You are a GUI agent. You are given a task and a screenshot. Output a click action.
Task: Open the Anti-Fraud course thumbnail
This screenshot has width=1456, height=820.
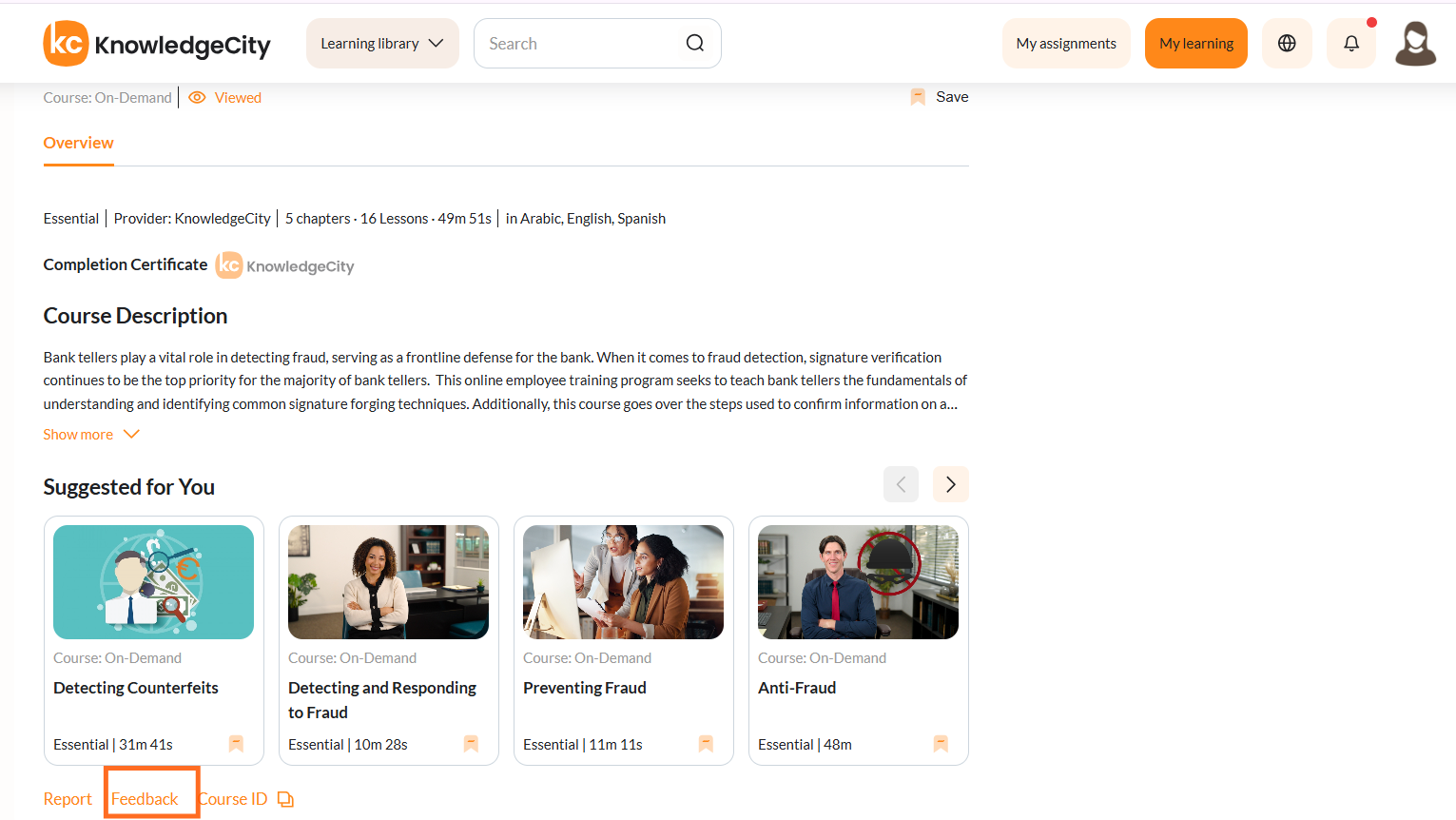(858, 582)
